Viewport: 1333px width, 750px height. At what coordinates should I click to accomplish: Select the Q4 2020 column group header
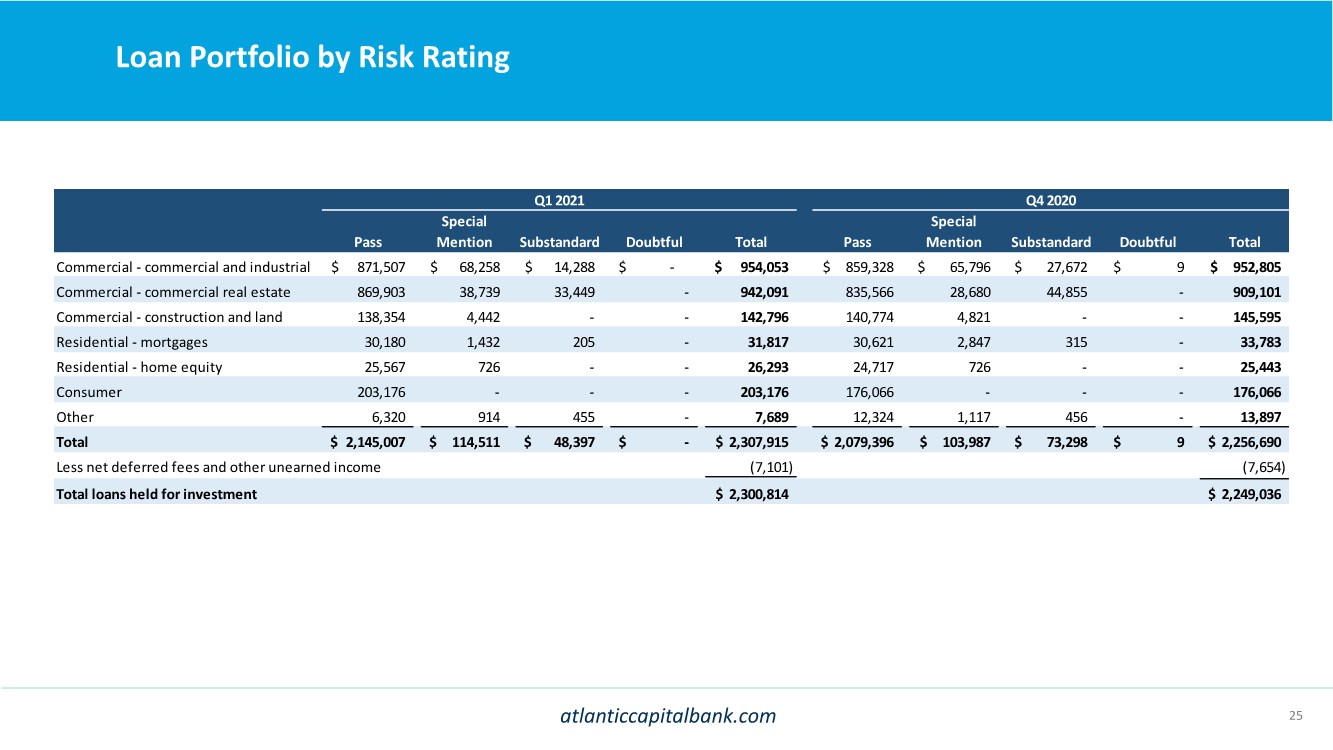pos(1050,200)
